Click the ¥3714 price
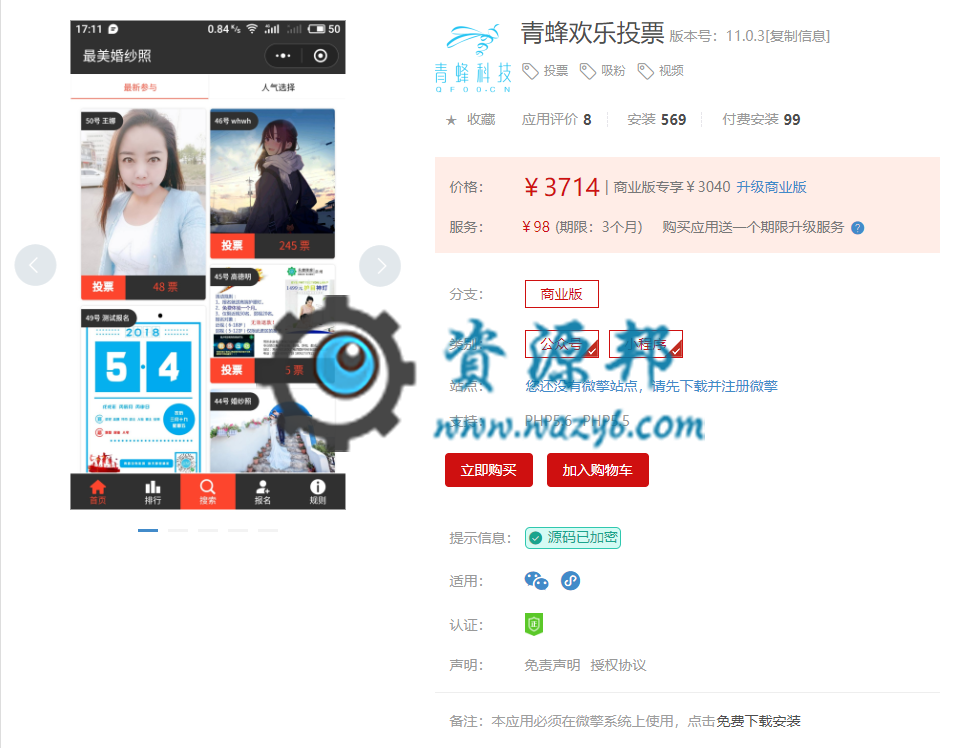 562,187
